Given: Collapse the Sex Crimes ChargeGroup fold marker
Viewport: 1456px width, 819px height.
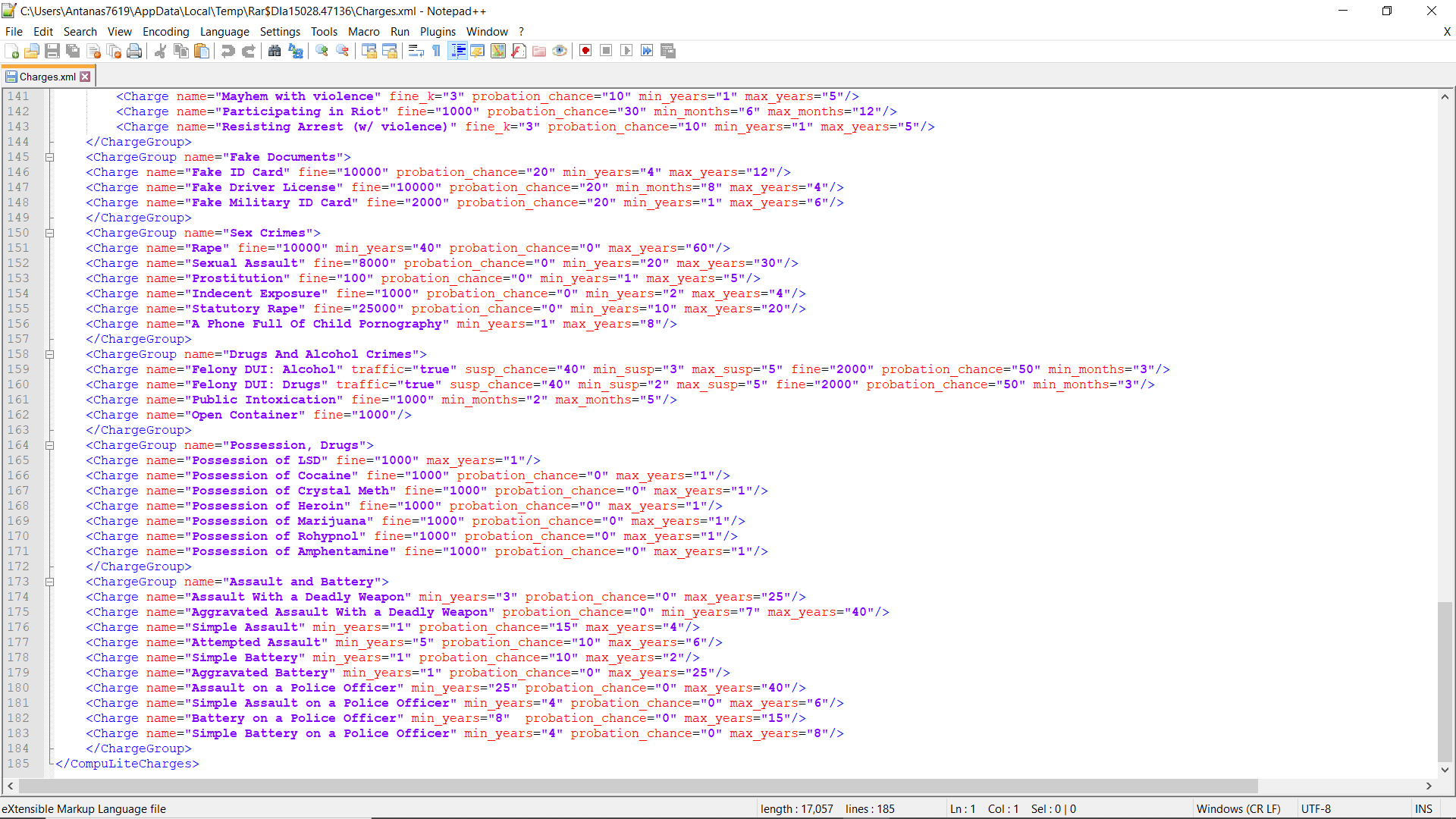Looking at the screenshot, I should (x=50, y=233).
